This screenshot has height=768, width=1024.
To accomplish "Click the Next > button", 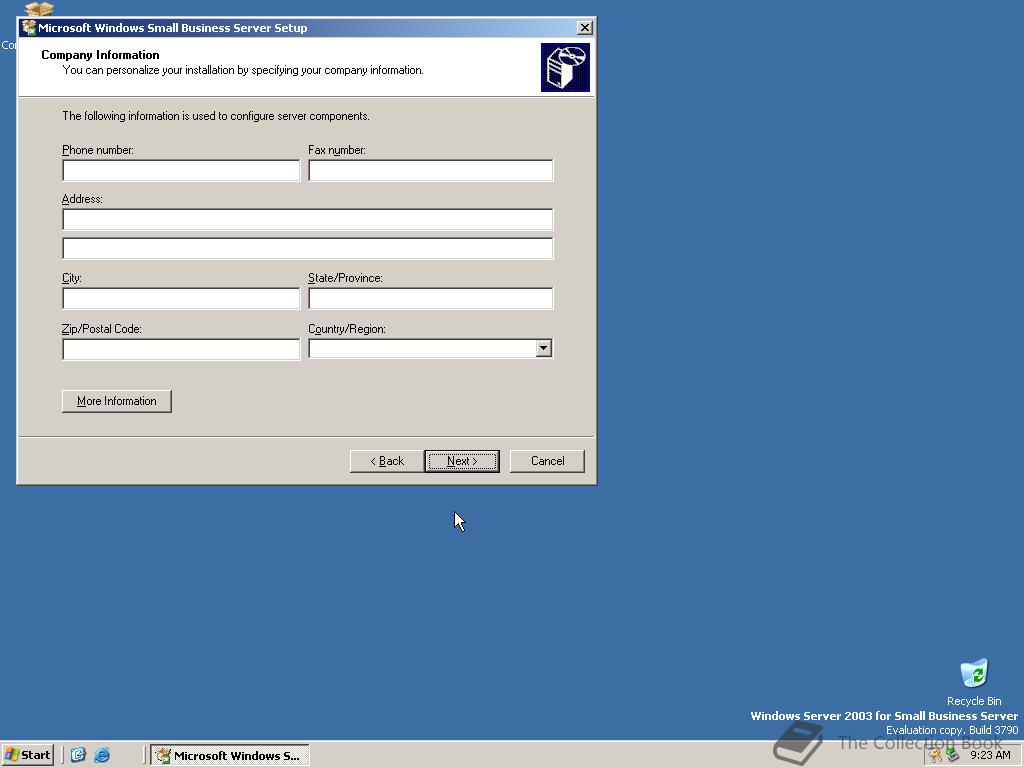I will [x=462, y=461].
